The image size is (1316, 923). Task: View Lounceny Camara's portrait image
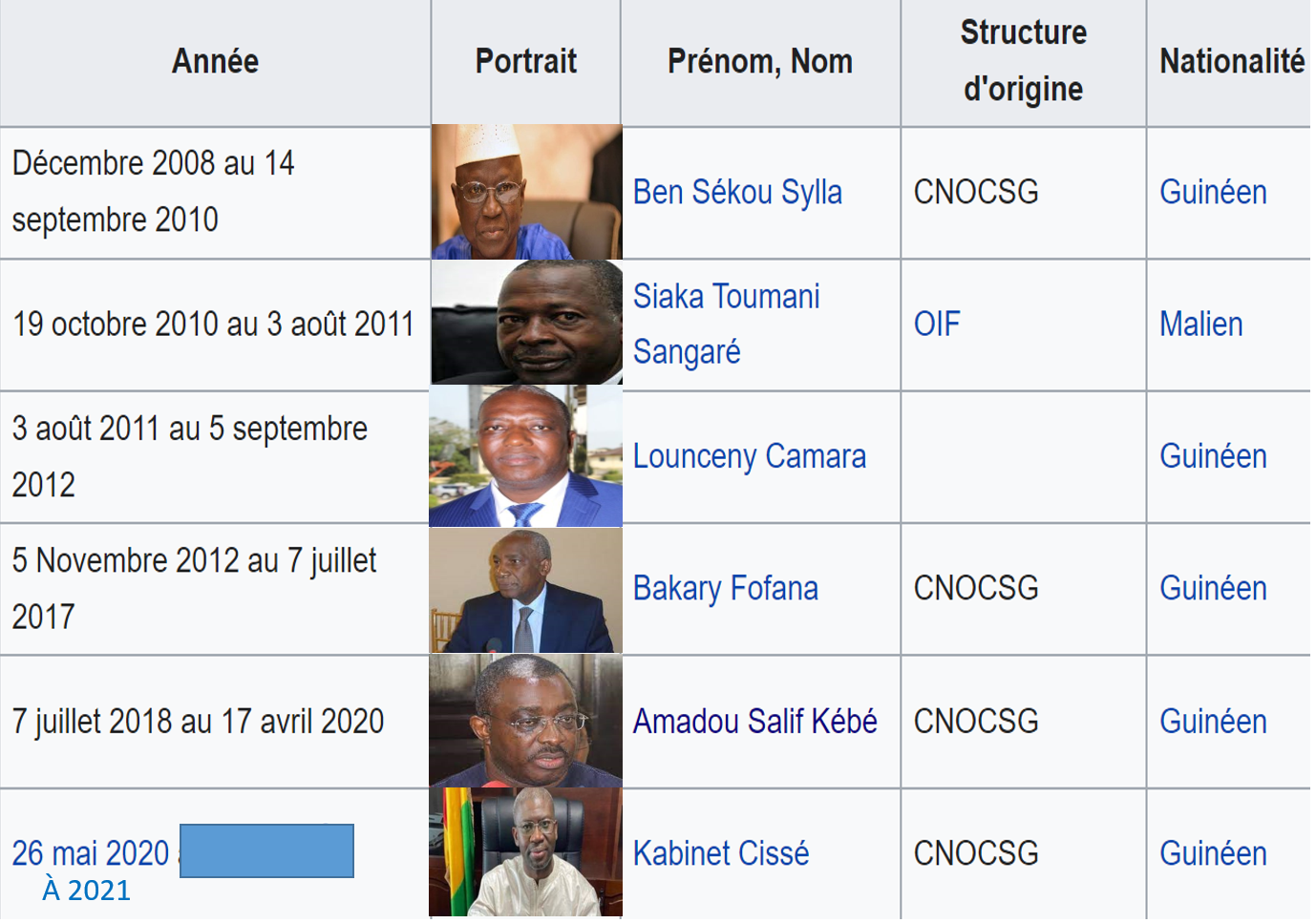pos(526,457)
